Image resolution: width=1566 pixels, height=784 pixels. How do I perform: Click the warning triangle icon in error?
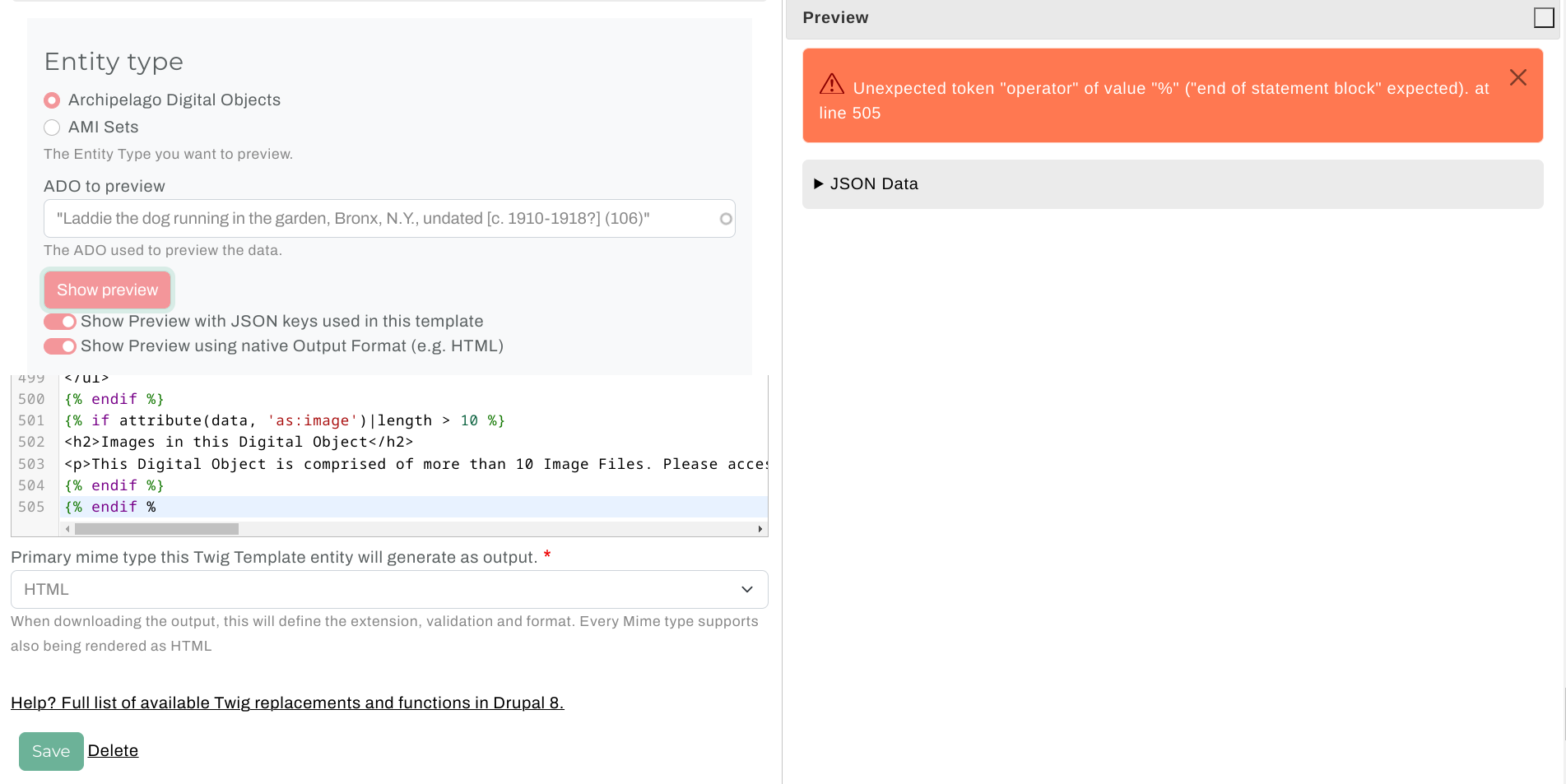tap(831, 84)
